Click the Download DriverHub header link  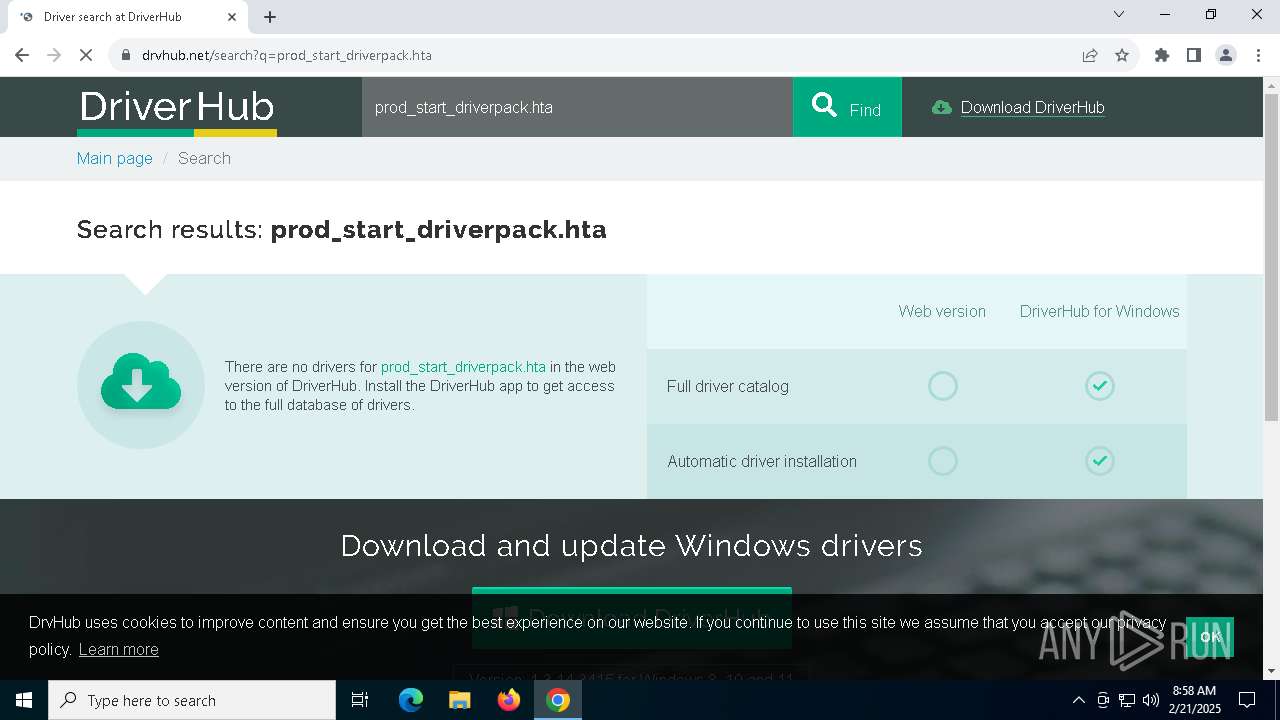(1032, 108)
